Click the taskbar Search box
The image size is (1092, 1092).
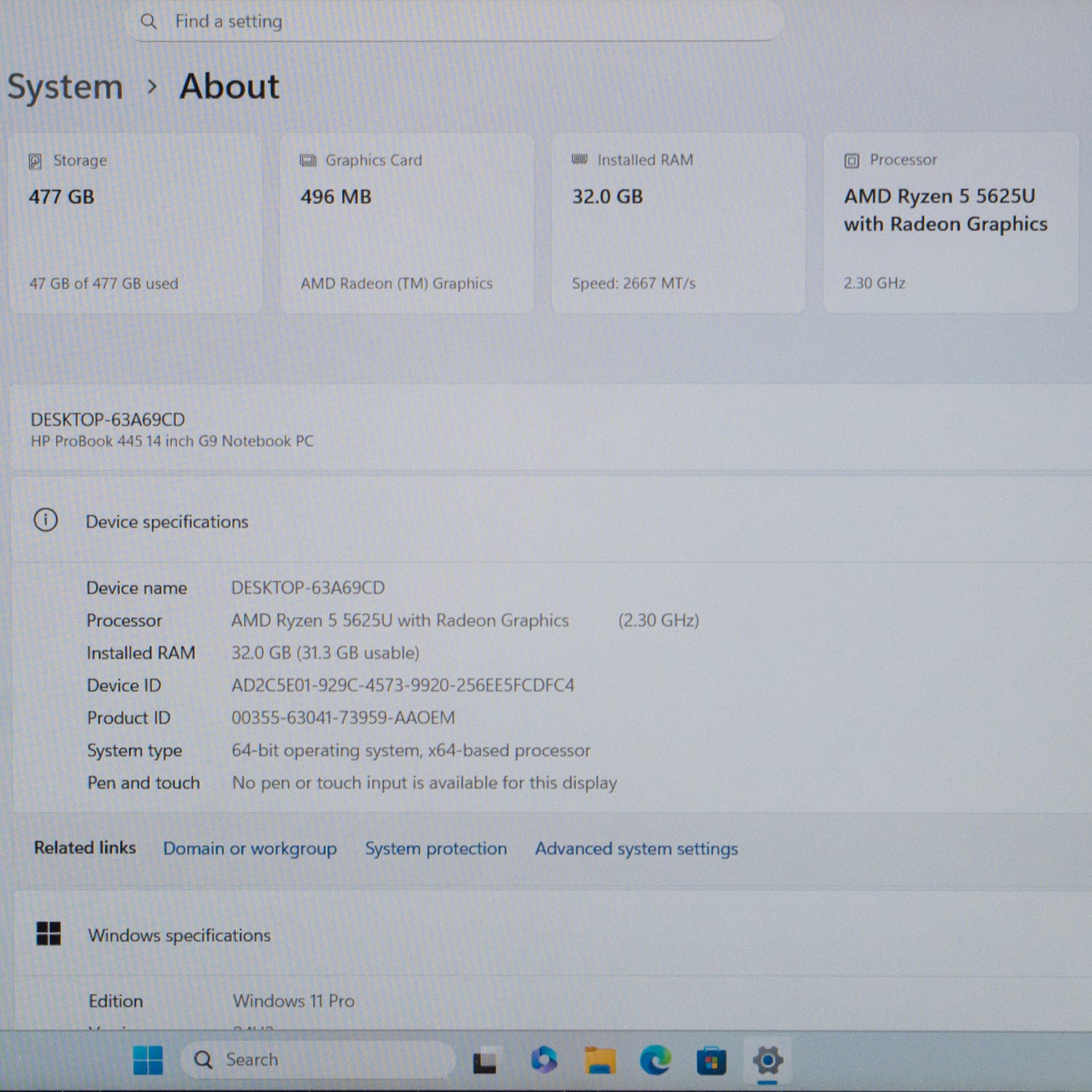pyautogui.click(x=318, y=1060)
